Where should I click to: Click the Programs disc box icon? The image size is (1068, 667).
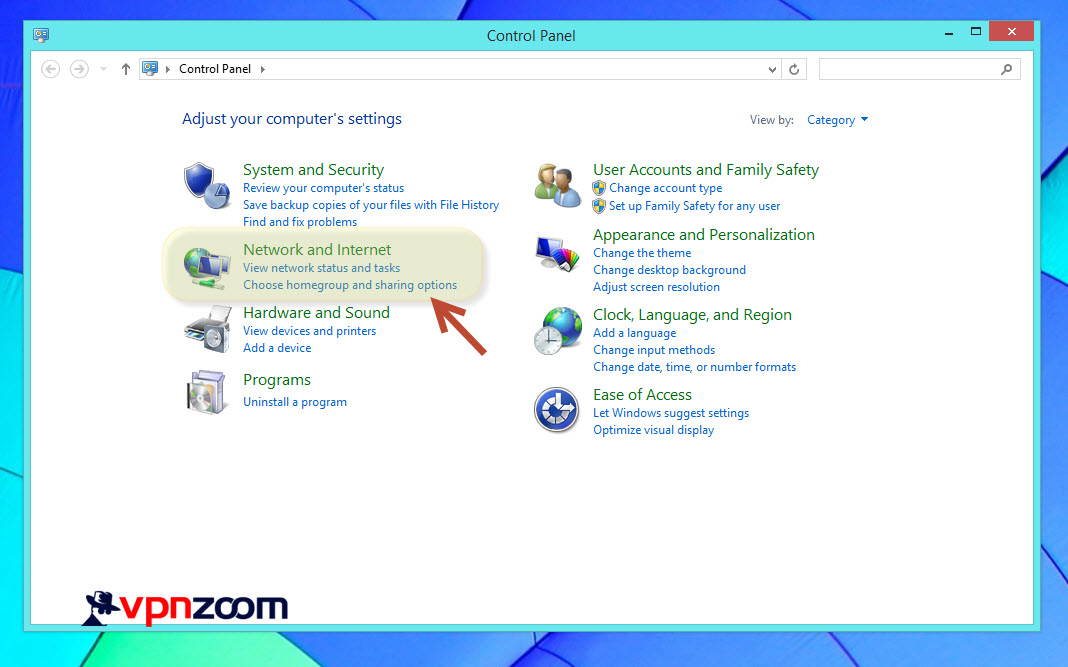pos(206,392)
